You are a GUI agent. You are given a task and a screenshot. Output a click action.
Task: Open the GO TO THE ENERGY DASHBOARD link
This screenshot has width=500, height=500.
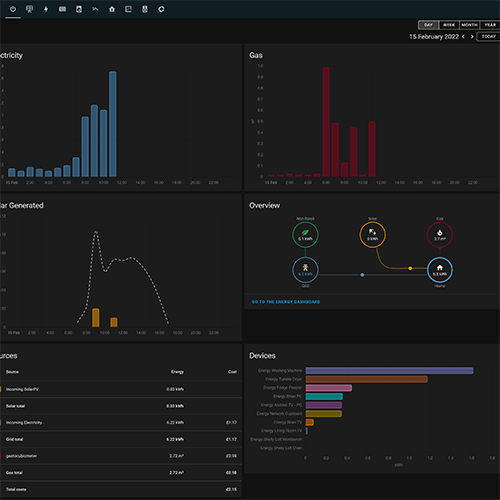(286, 302)
